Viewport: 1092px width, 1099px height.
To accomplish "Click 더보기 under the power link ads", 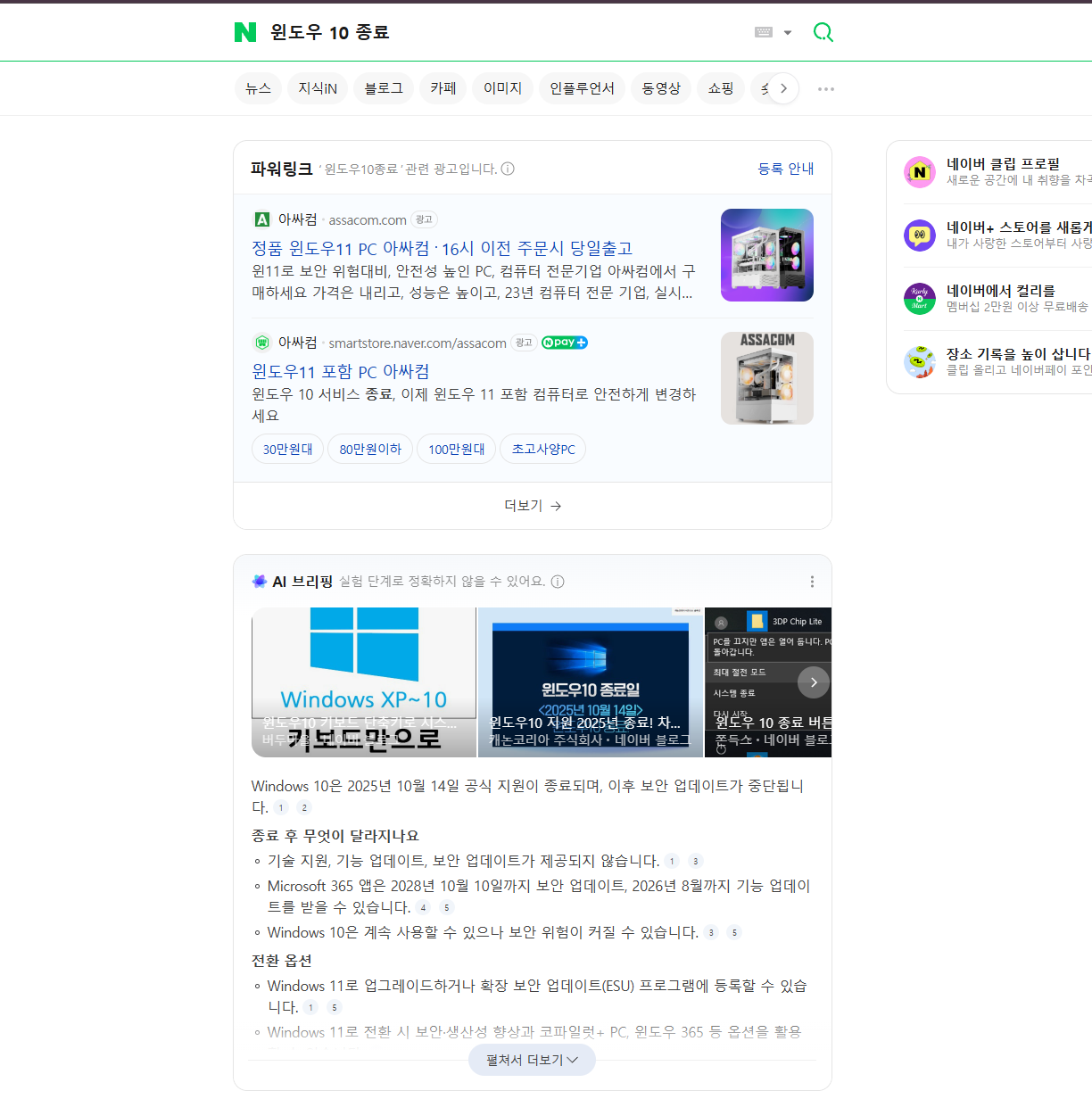I will [x=533, y=506].
